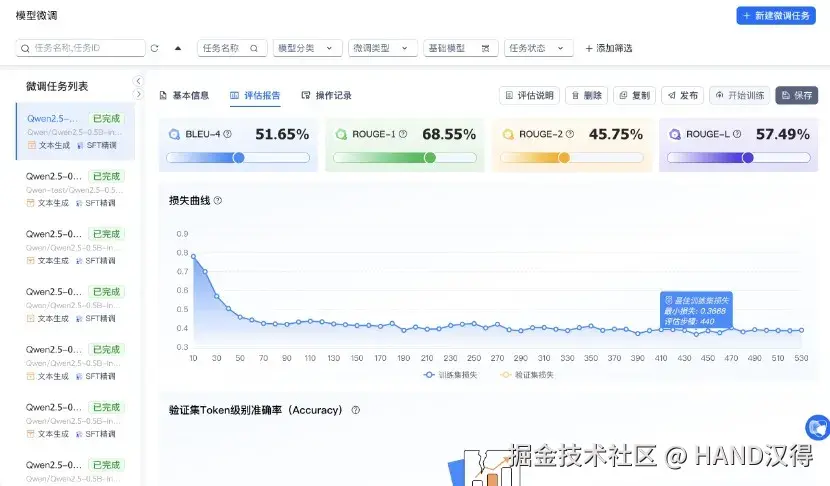This screenshot has width=830, height=486.
Task: Click the ROUGE-L purple slider handle
Action: (748, 157)
